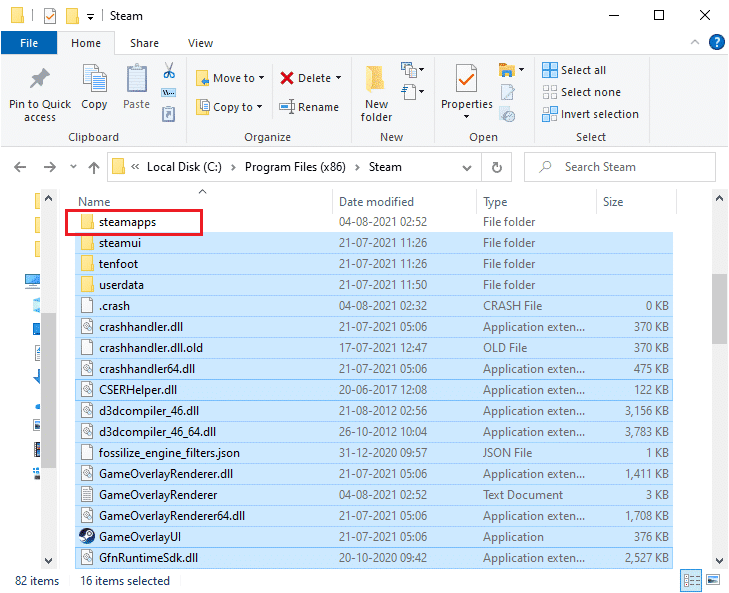The width and height of the screenshot is (729, 593).
Task: Click Local Disk (C:) breadcrumb
Action: [184, 167]
